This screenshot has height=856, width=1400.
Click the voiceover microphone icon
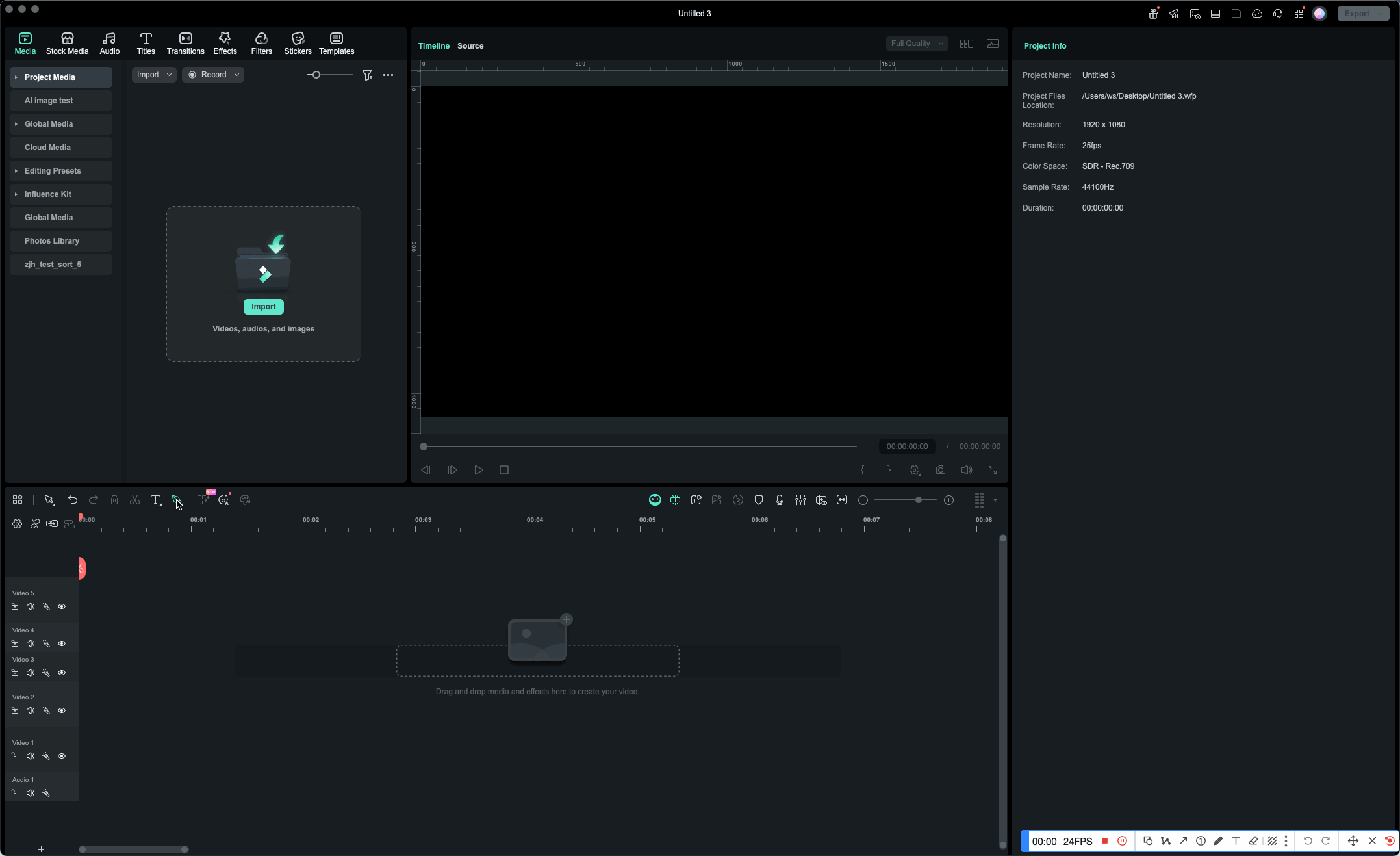[x=780, y=500]
